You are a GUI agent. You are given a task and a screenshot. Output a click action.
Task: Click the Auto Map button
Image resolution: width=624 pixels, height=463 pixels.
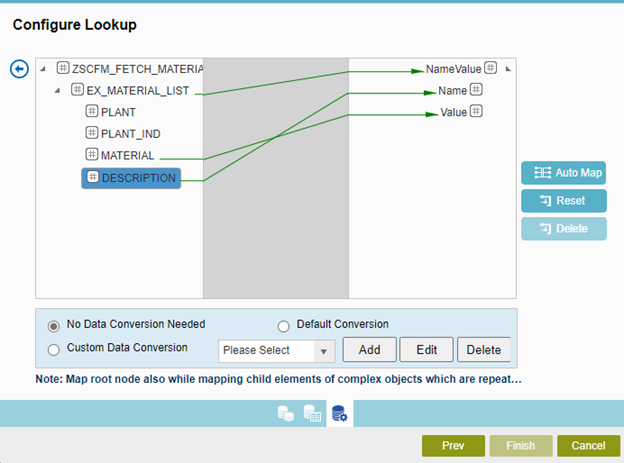tap(564, 173)
